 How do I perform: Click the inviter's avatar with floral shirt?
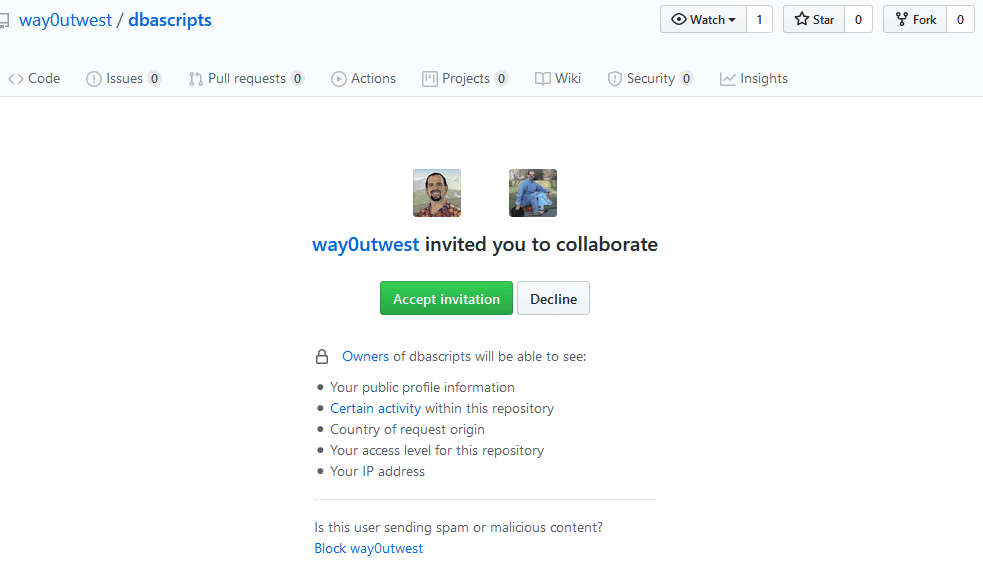pyautogui.click(x=437, y=193)
